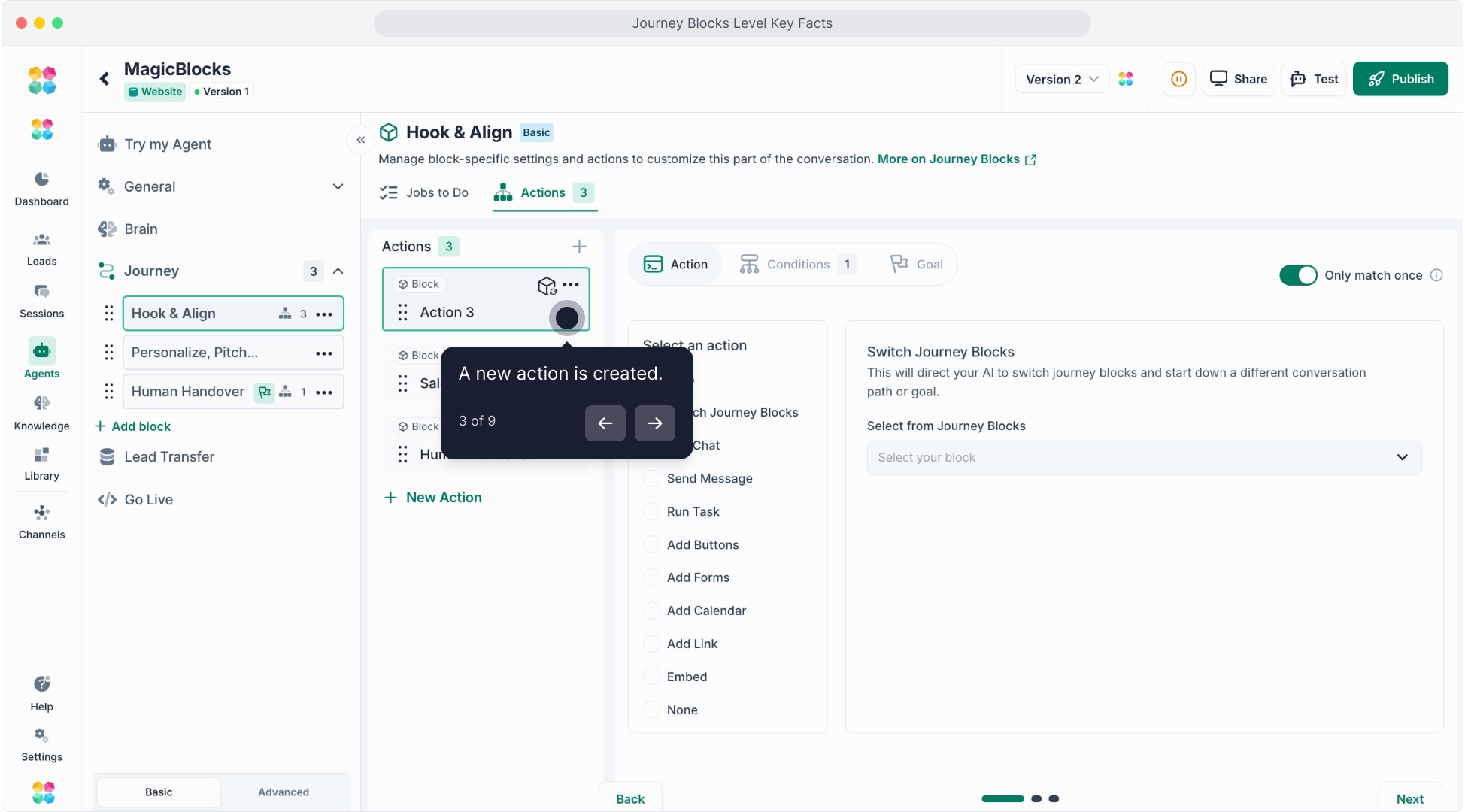Screen dimensions: 1465x812
Task: Click the orange pause icon in header
Action: 1178,79
